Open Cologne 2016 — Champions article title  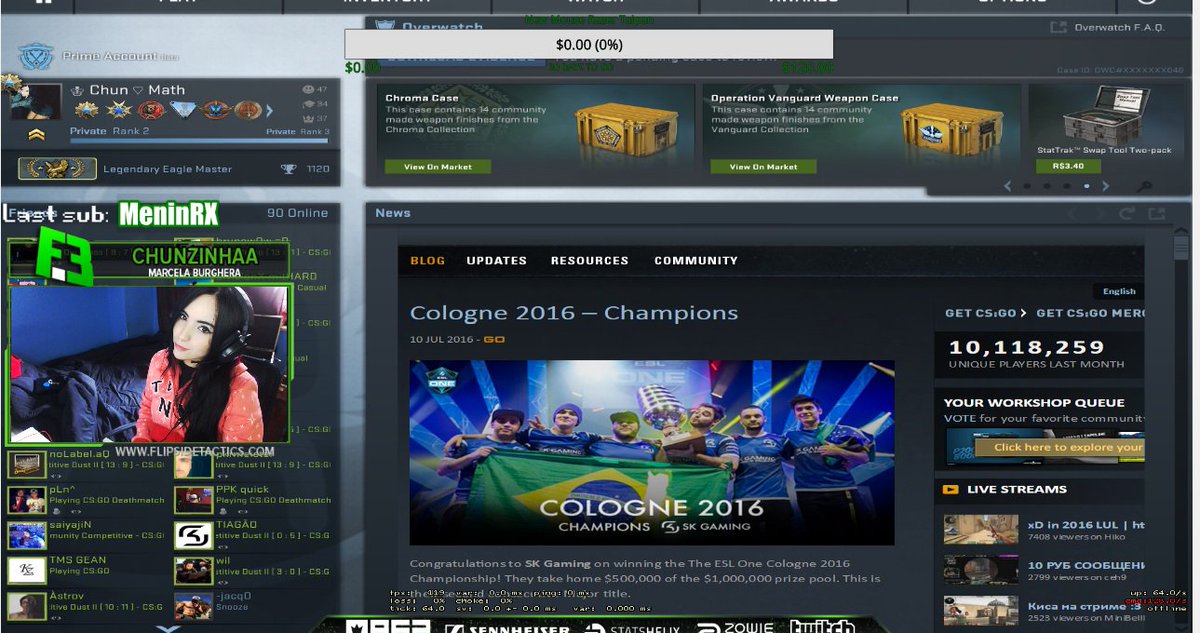click(574, 313)
